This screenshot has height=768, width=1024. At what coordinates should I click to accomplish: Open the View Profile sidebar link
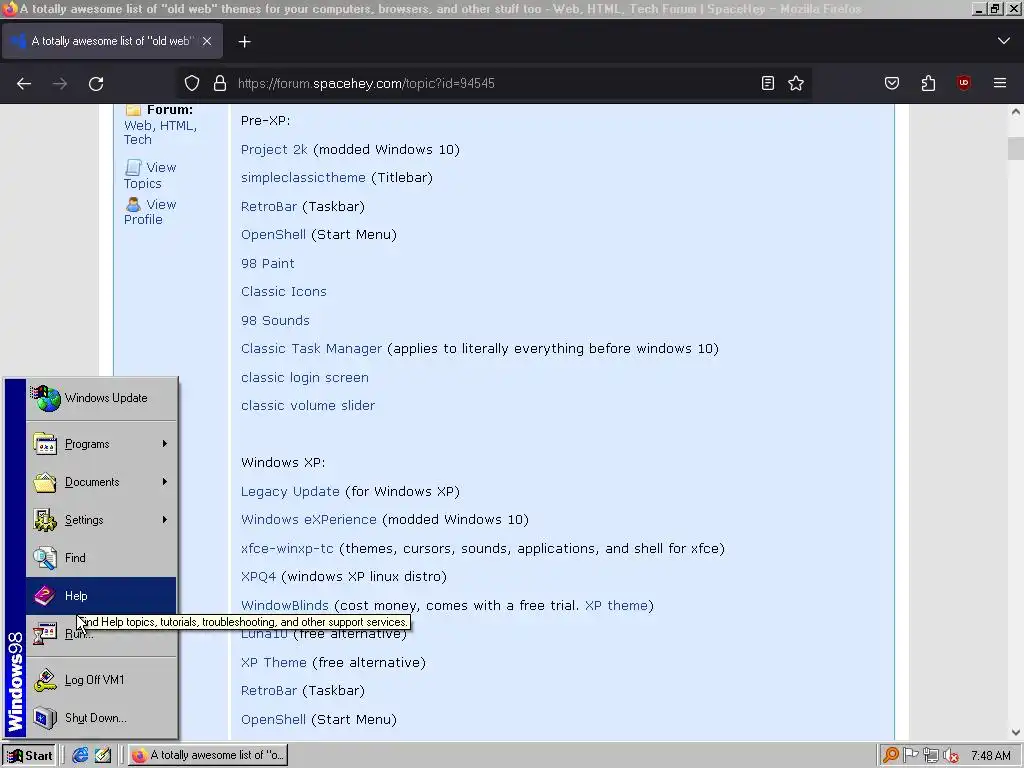click(x=150, y=212)
